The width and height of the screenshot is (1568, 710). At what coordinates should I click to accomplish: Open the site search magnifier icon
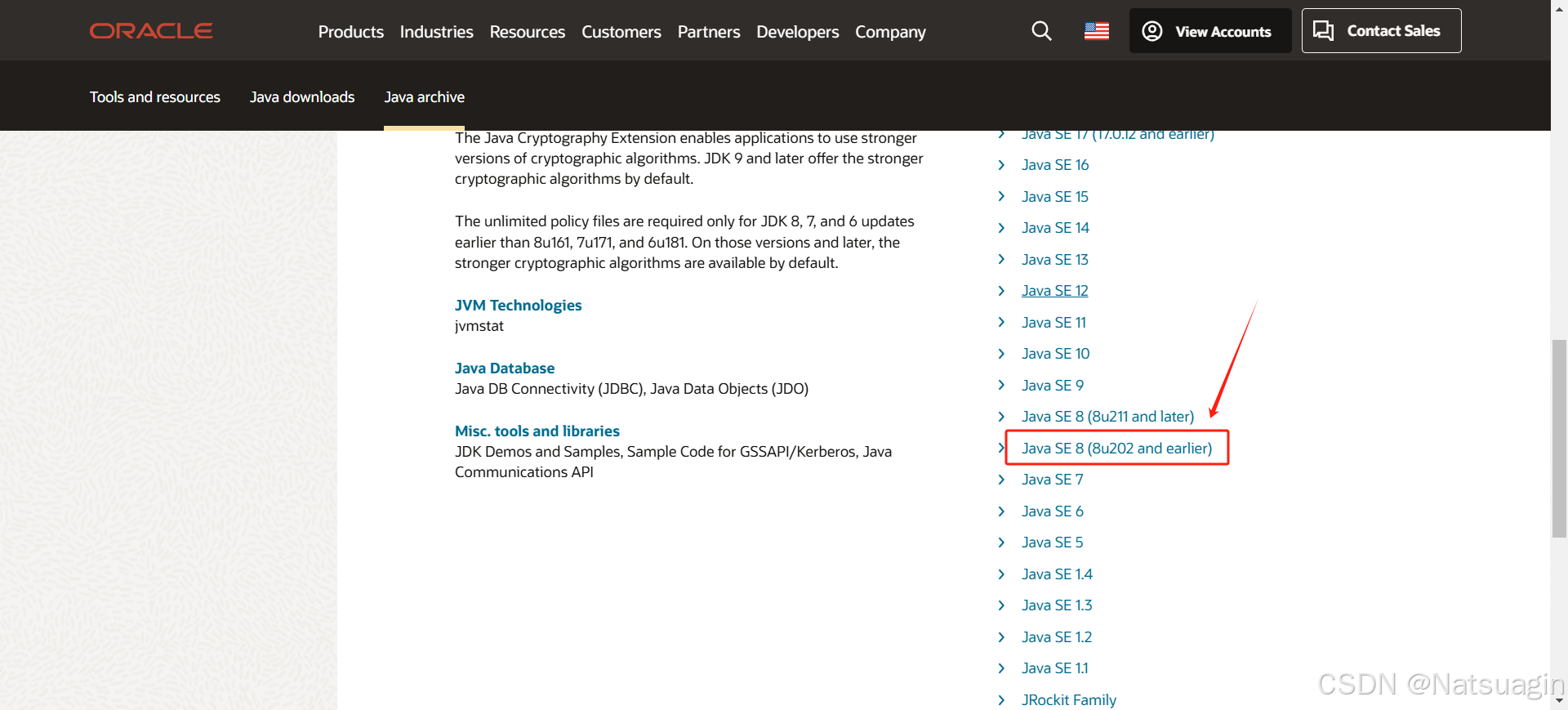click(1041, 31)
